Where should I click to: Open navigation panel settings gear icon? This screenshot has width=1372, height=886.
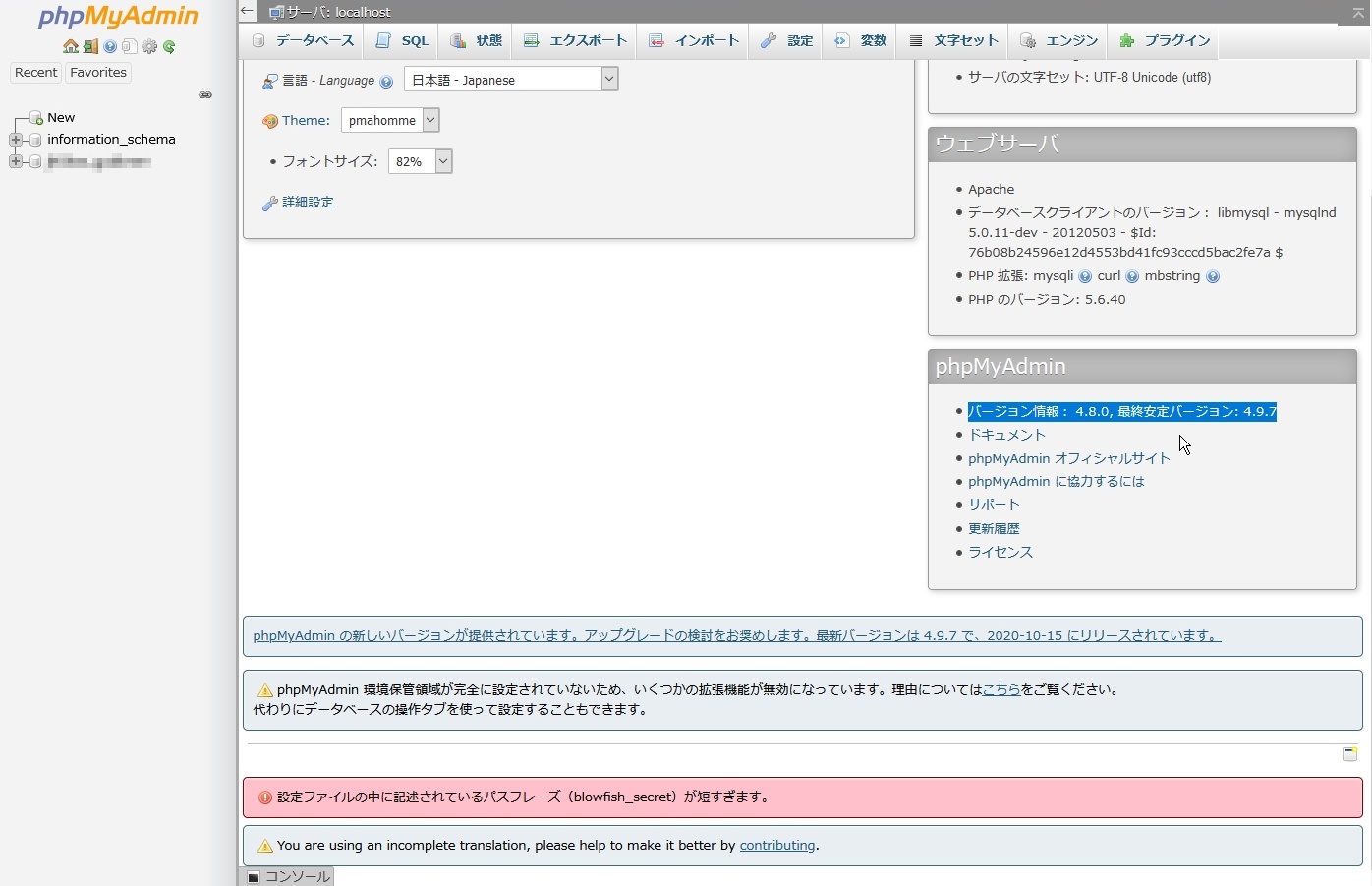(x=149, y=46)
